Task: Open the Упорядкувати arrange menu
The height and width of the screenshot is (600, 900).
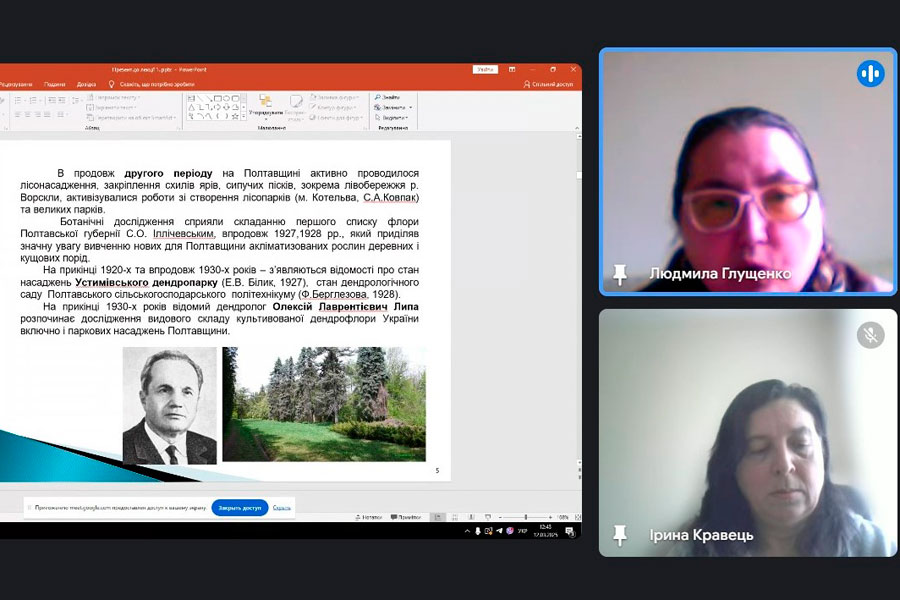Action: (266, 107)
